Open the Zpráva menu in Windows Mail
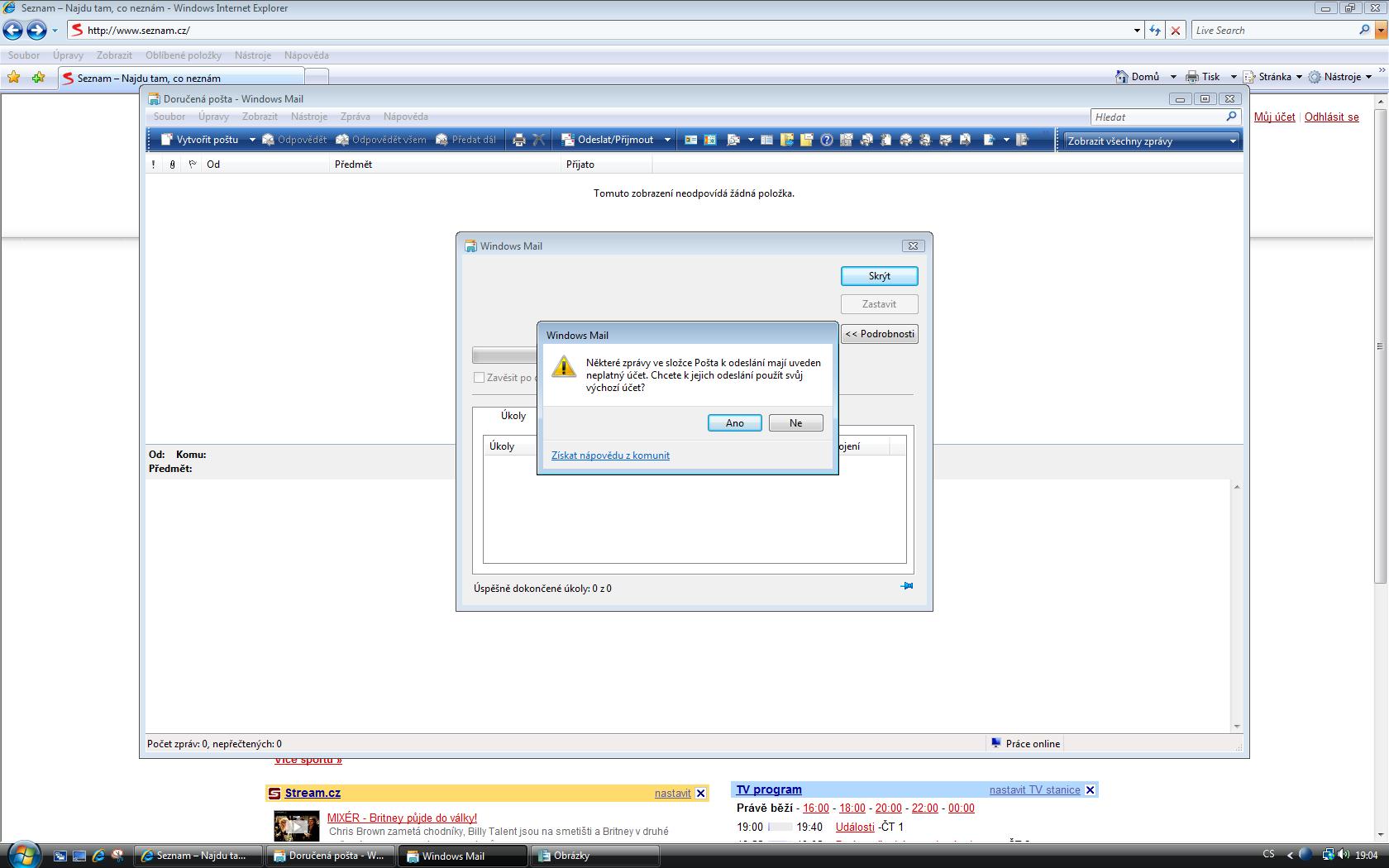This screenshot has height=868, width=1389. (x=356, y=117)
